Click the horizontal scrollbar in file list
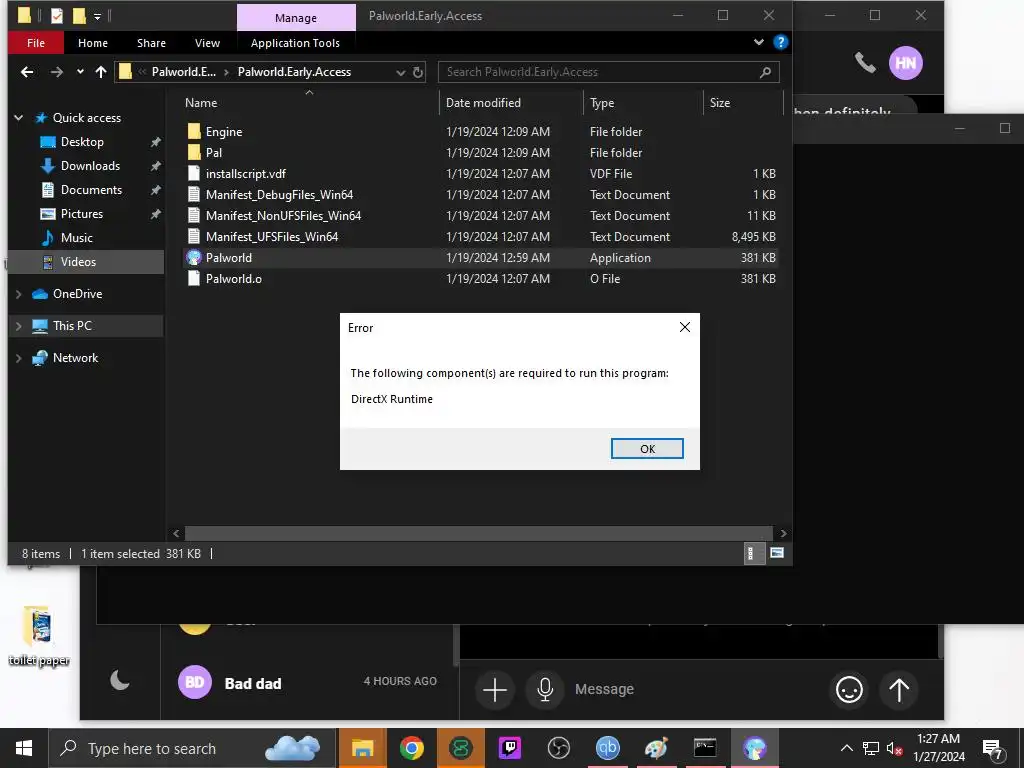 click(x=479, y=534)
